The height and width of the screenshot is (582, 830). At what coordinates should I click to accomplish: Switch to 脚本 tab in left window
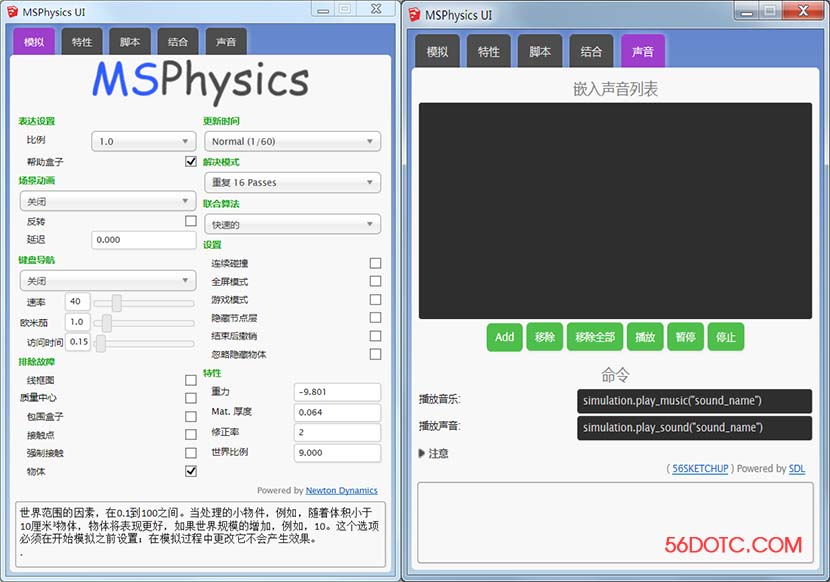click(130, 42)
